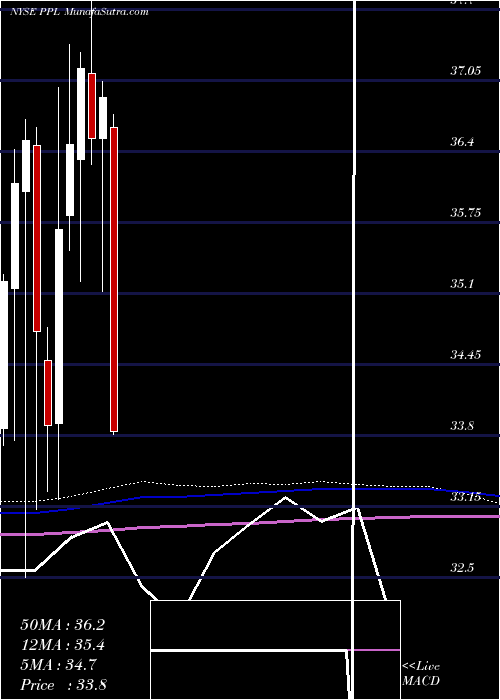Click the 'Price : 33.8' readout
This screenshot has width=500, height=700.
click(63, 685)
